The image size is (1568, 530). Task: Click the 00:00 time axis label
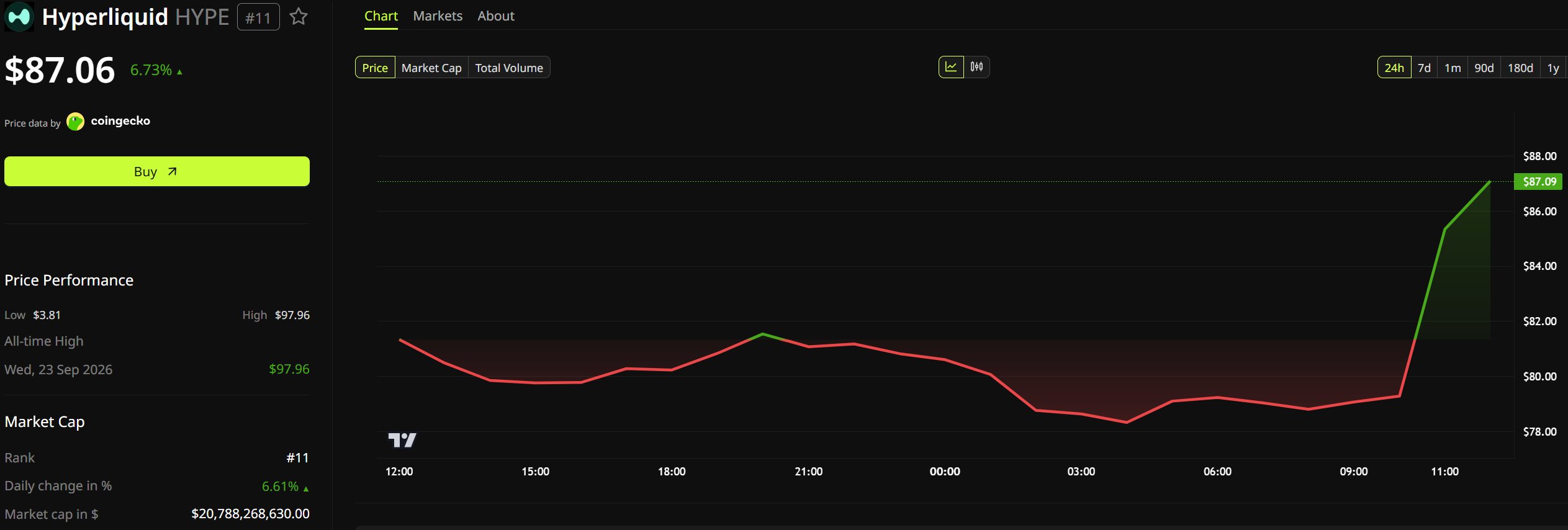[945, 472]
